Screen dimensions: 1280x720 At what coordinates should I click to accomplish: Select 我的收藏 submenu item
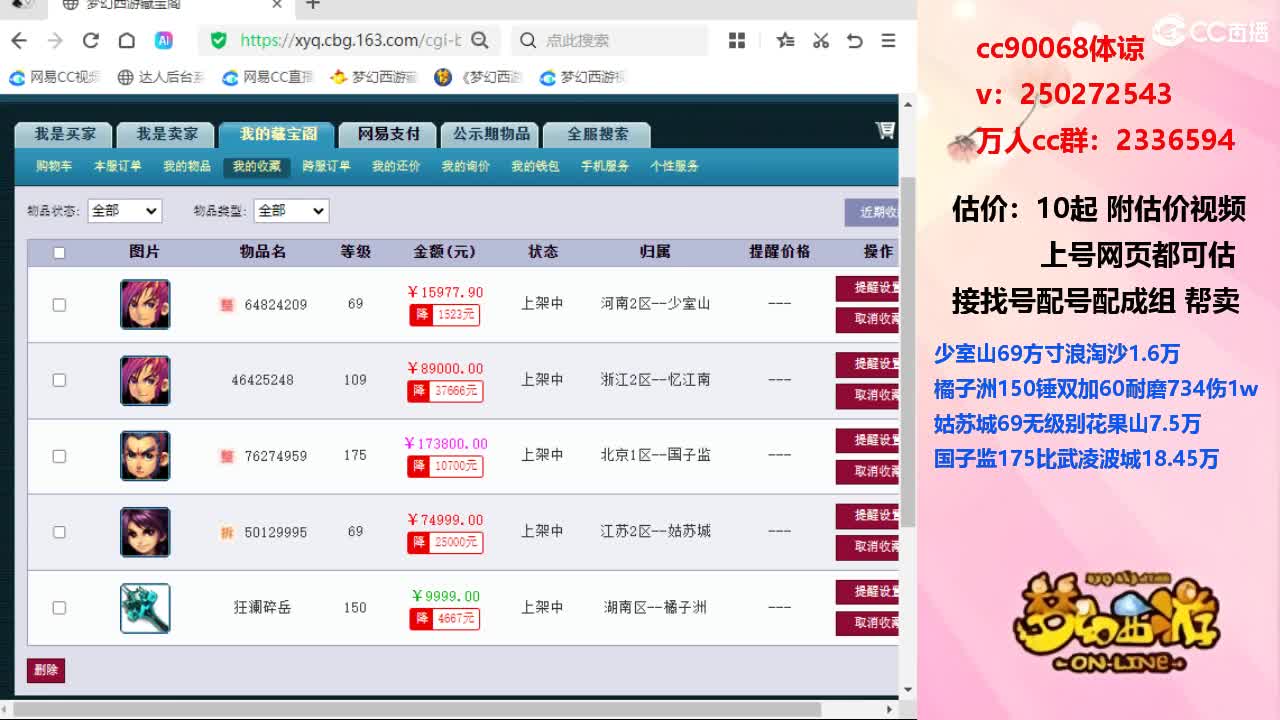257,167
